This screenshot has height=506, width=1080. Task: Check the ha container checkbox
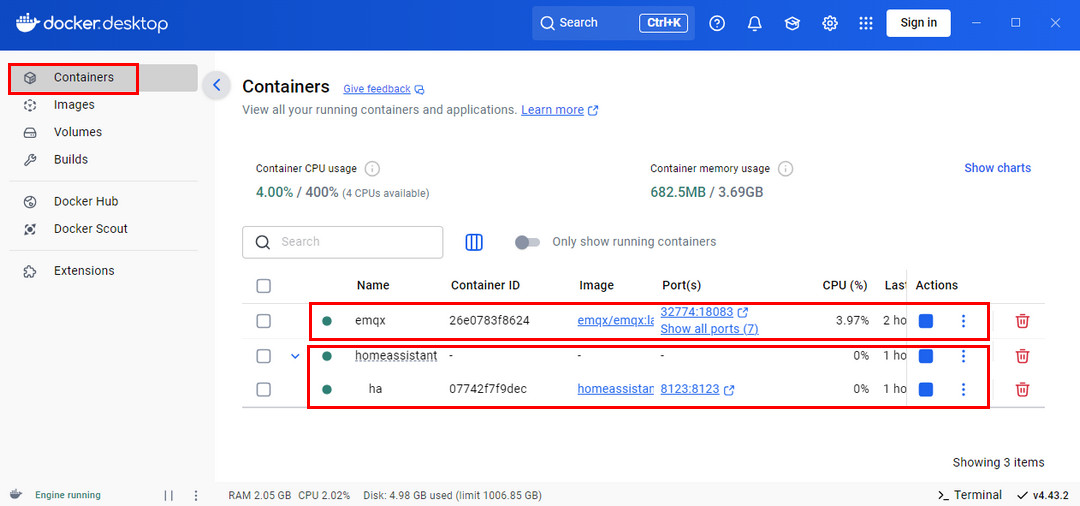tap(263, 390)
